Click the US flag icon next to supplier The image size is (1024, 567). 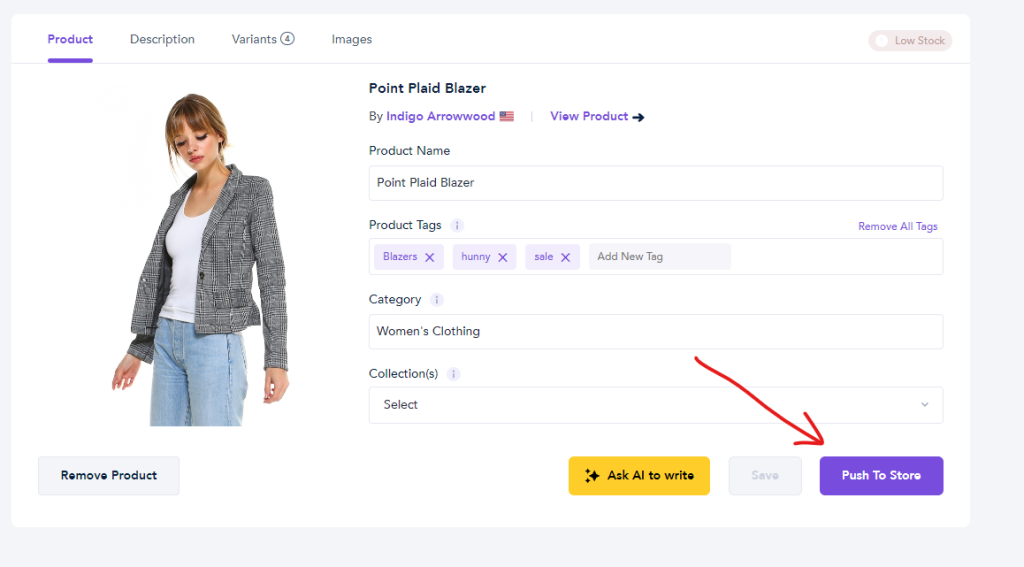pyautogui.click(x=507, y=116)
